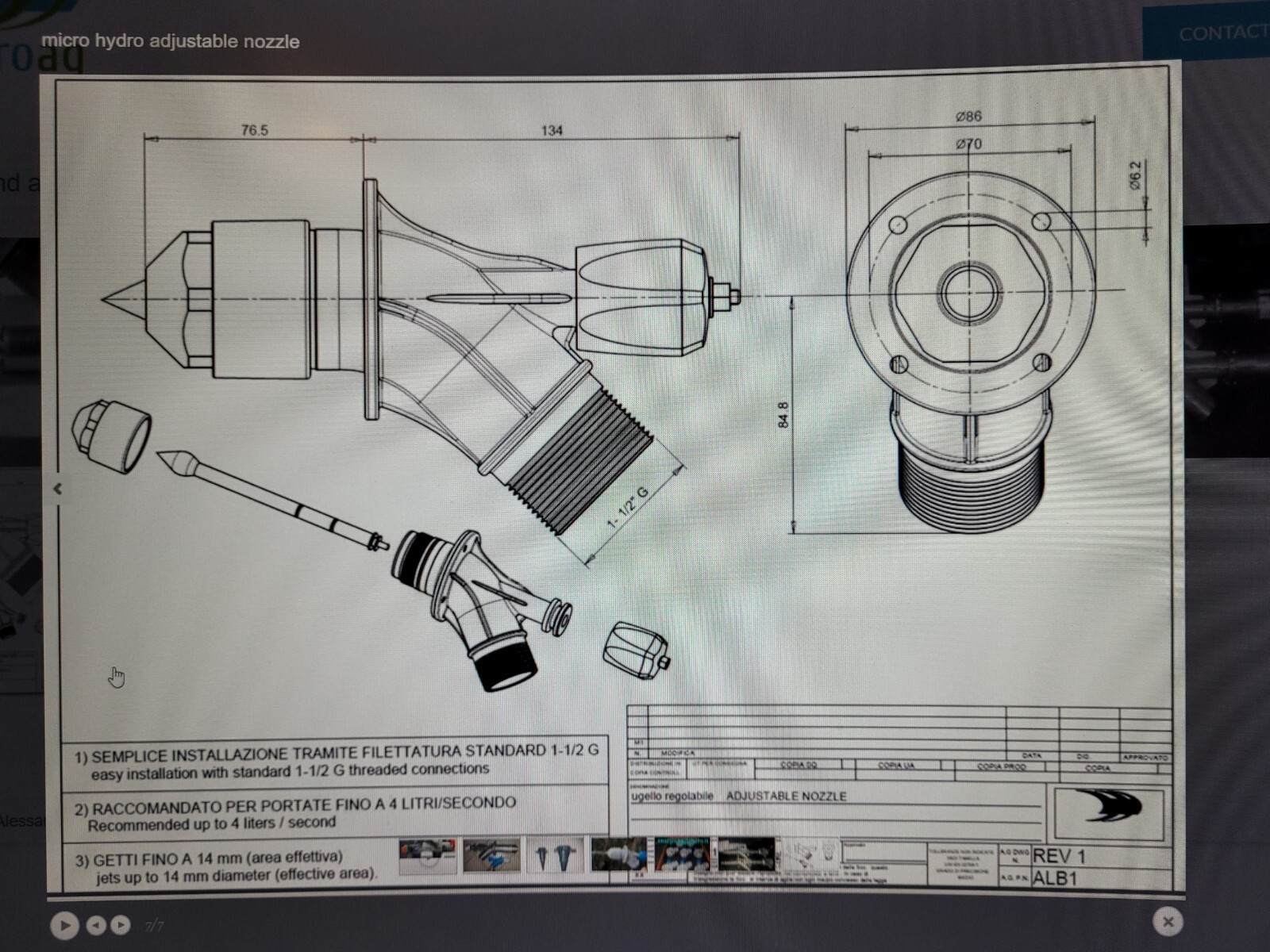Select the faded technical drawing thumbnail
Image resolution: width=1270 pixels, height=952 pixels.
click(x=807, y=856)
